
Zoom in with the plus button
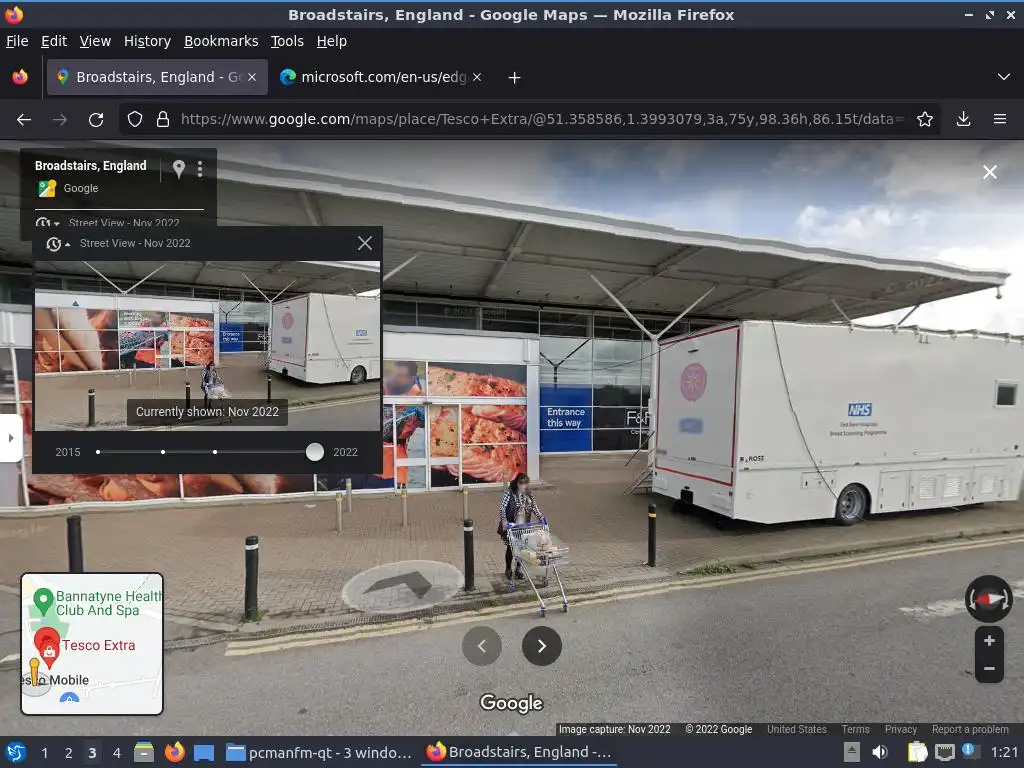click(989, 641)
